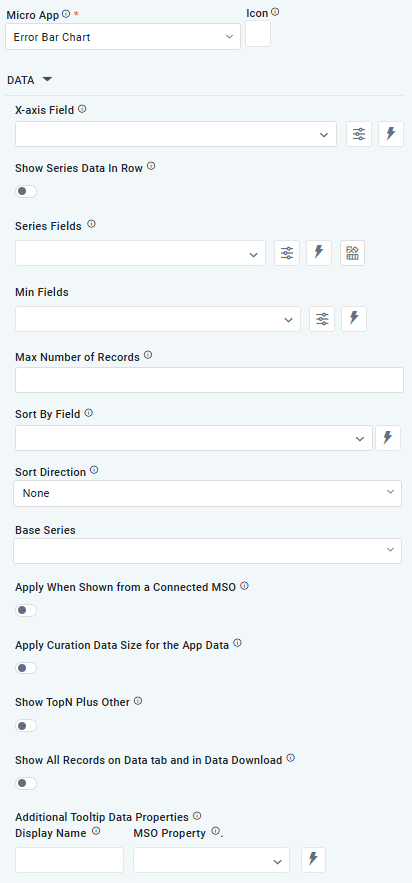
Task: Enable Apply When Shown from Connected MSO
Action: point(26,610)
